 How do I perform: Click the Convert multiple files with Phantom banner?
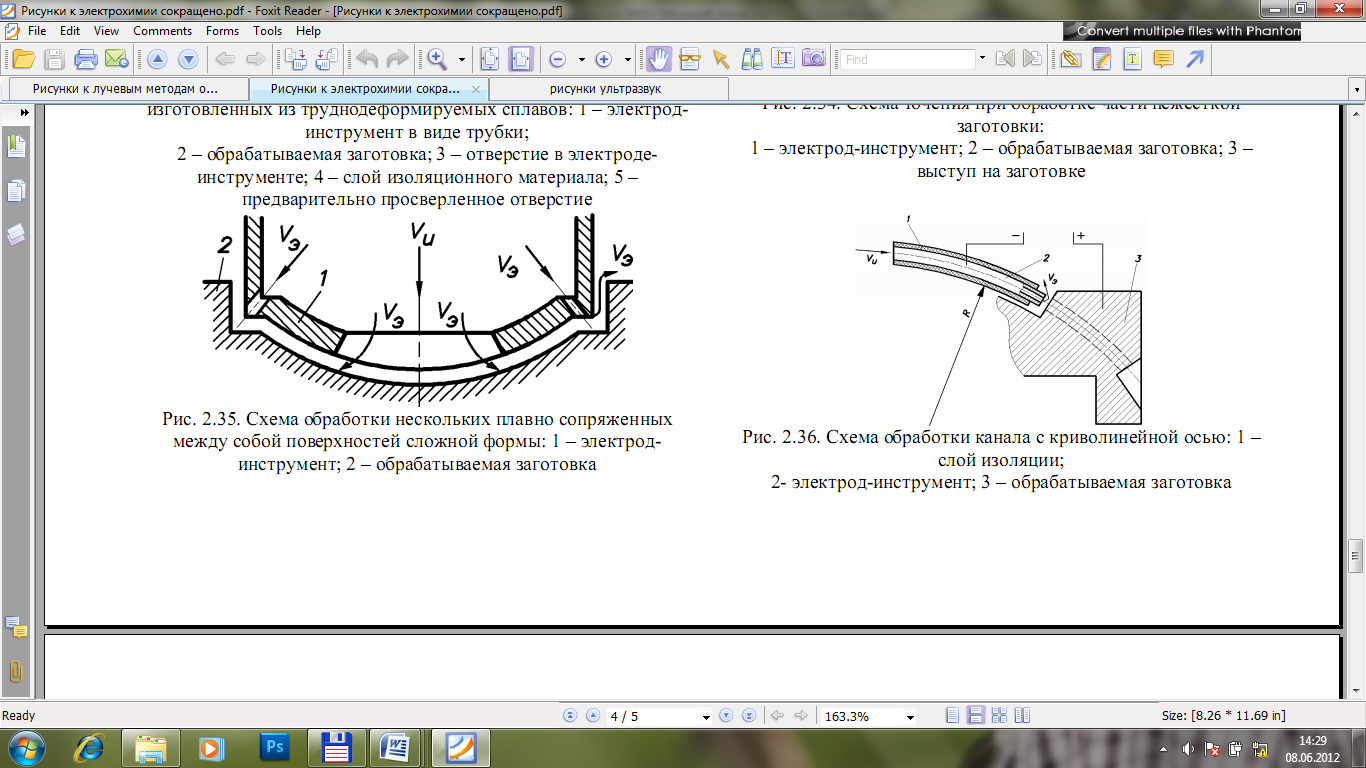[1180, 31]
